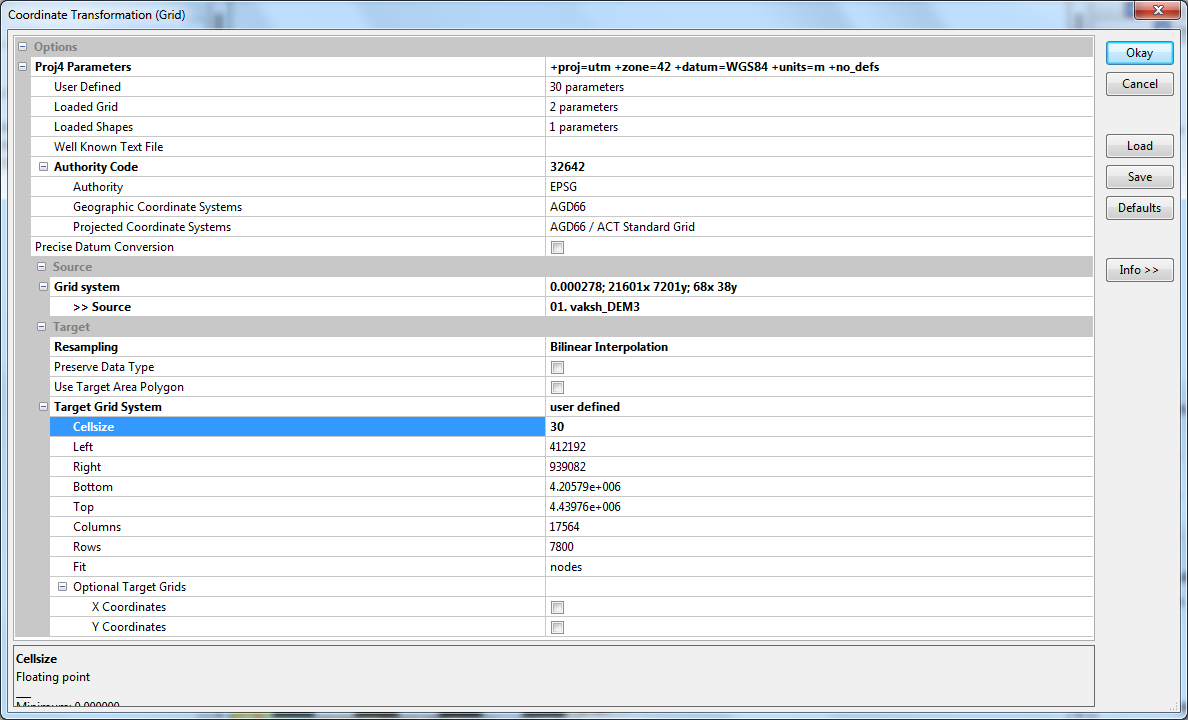Screen dimensions: 1188x720
Task: Open Loaded Shapes 1 parameters value
Action: pos(819,127)
